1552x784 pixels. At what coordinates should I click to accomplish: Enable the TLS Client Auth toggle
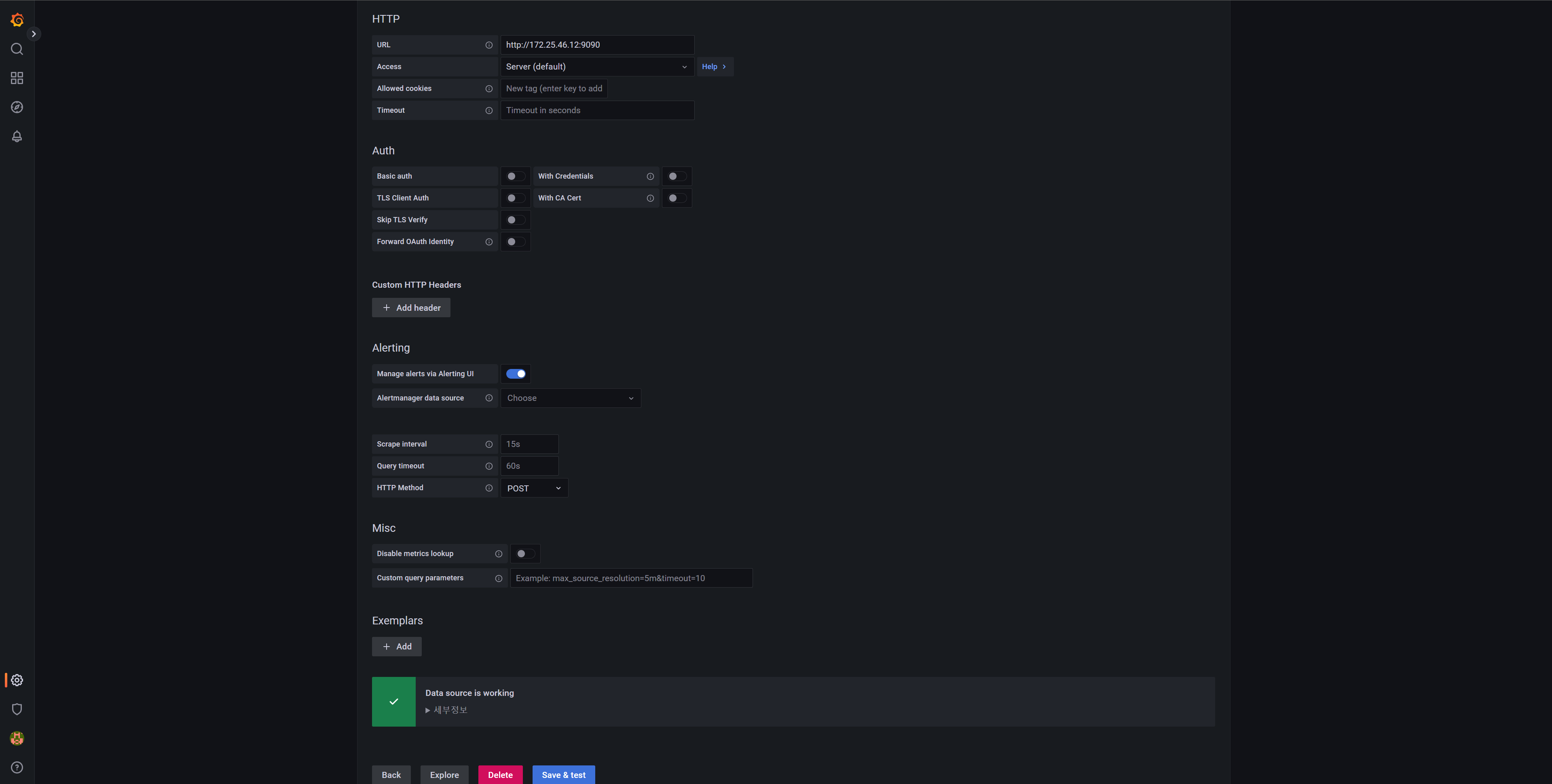tap(516, 198)
